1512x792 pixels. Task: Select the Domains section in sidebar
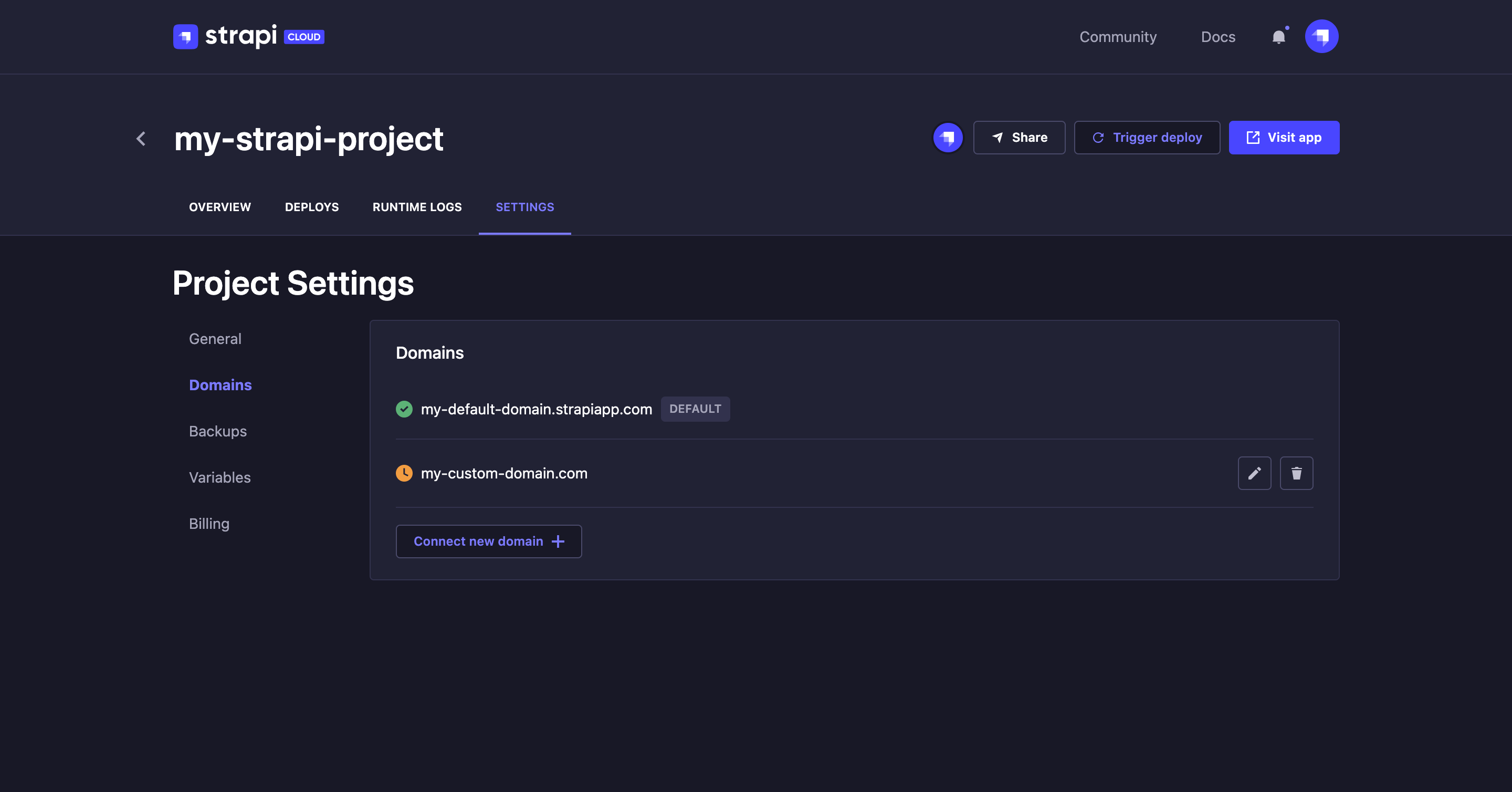[x=220, y=384]
